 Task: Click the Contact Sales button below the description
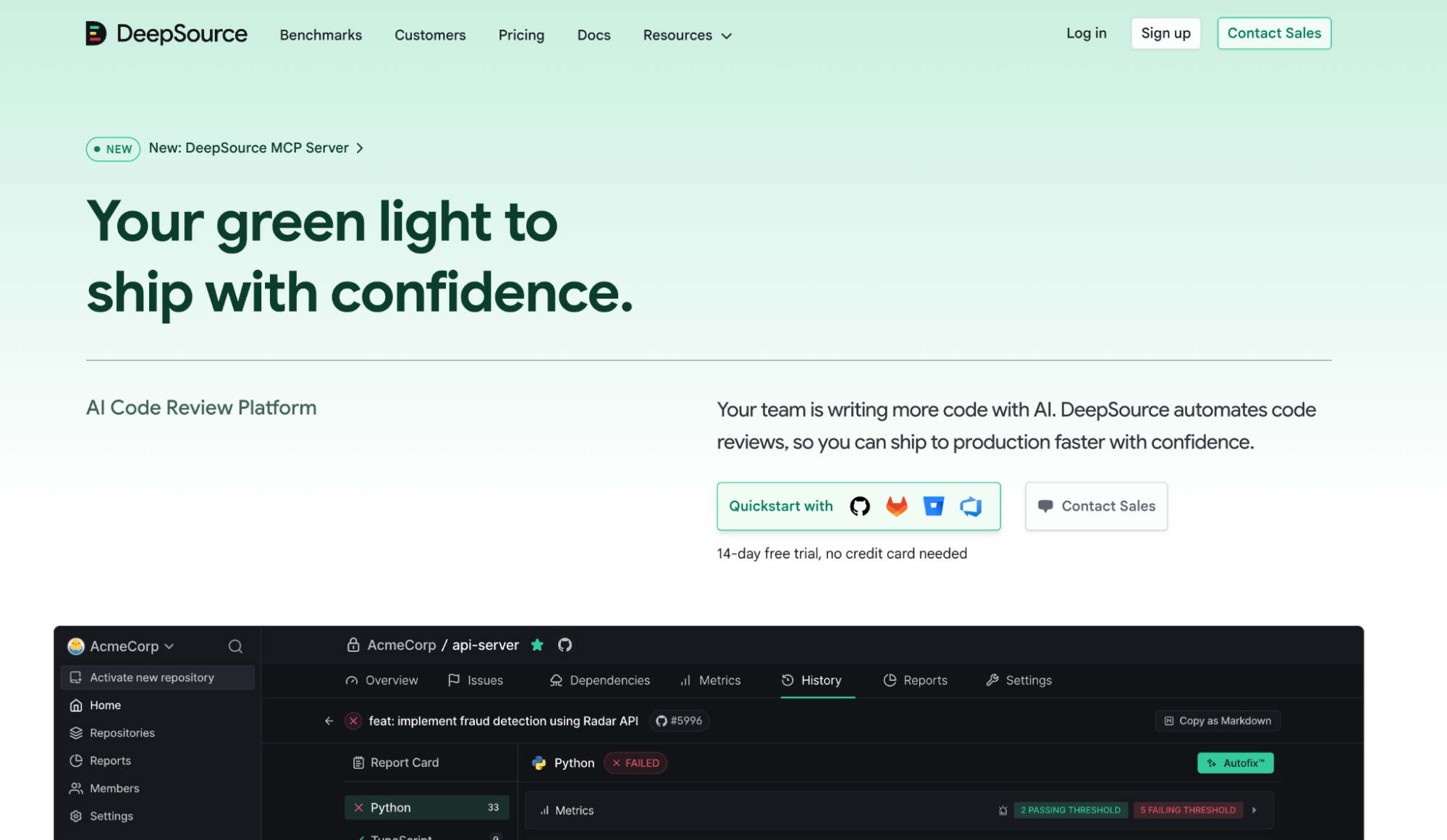[1096, 506]
